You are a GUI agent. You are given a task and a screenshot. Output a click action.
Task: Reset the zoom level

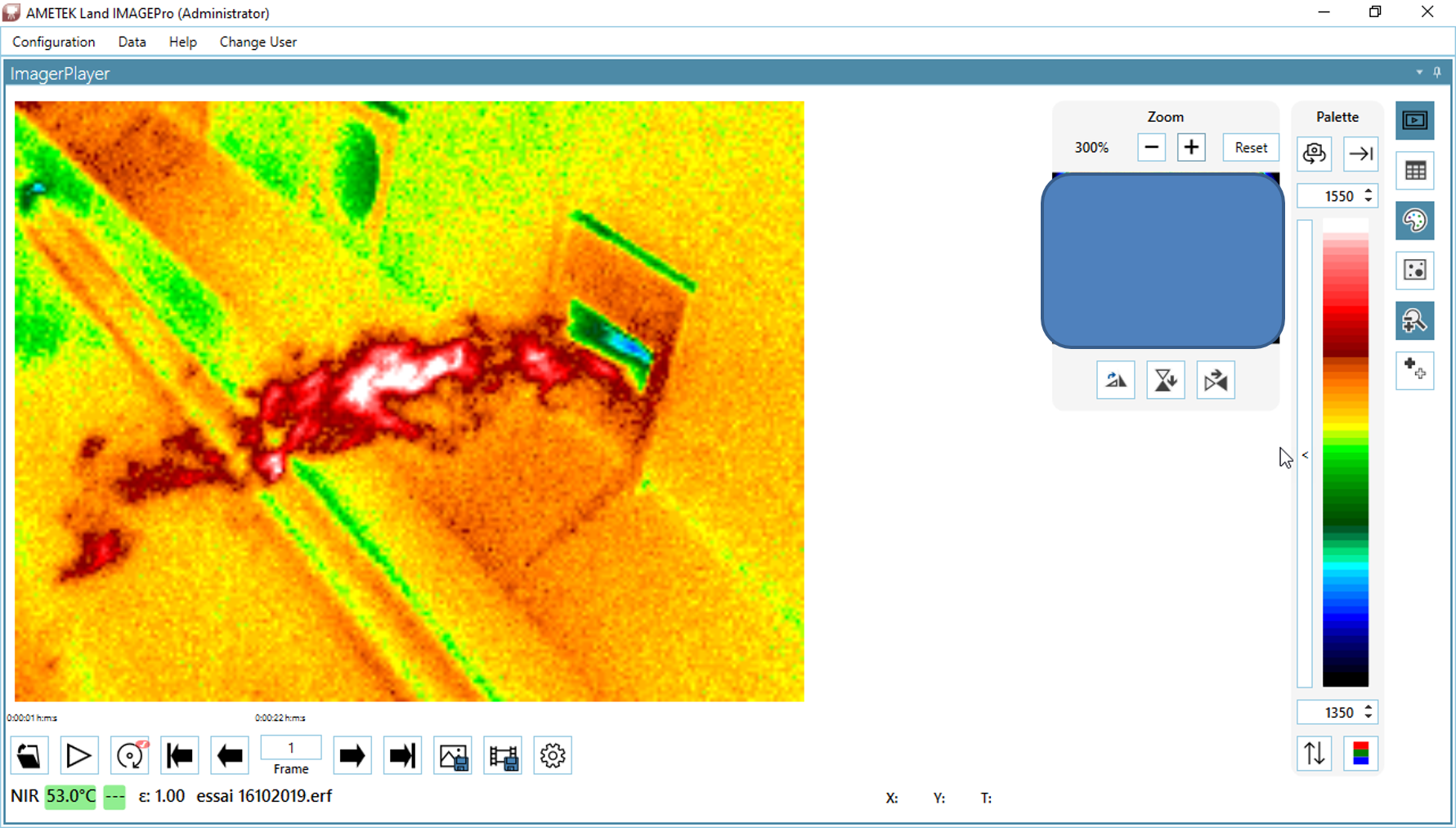pos(1250,147)
